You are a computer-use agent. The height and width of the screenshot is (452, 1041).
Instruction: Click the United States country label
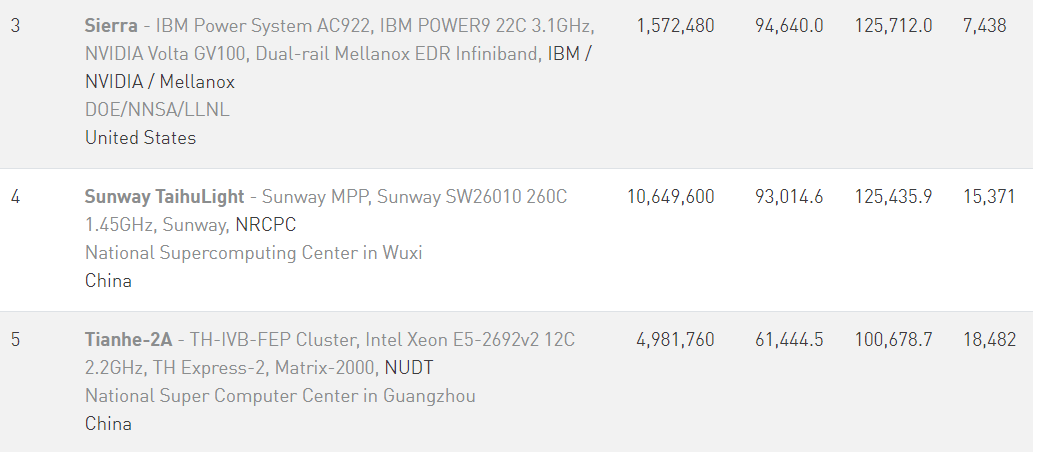(140, 138)
